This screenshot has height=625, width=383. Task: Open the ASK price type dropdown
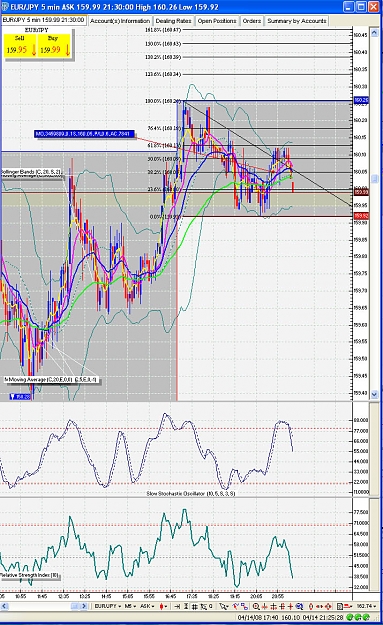click(x=147, y=606)
